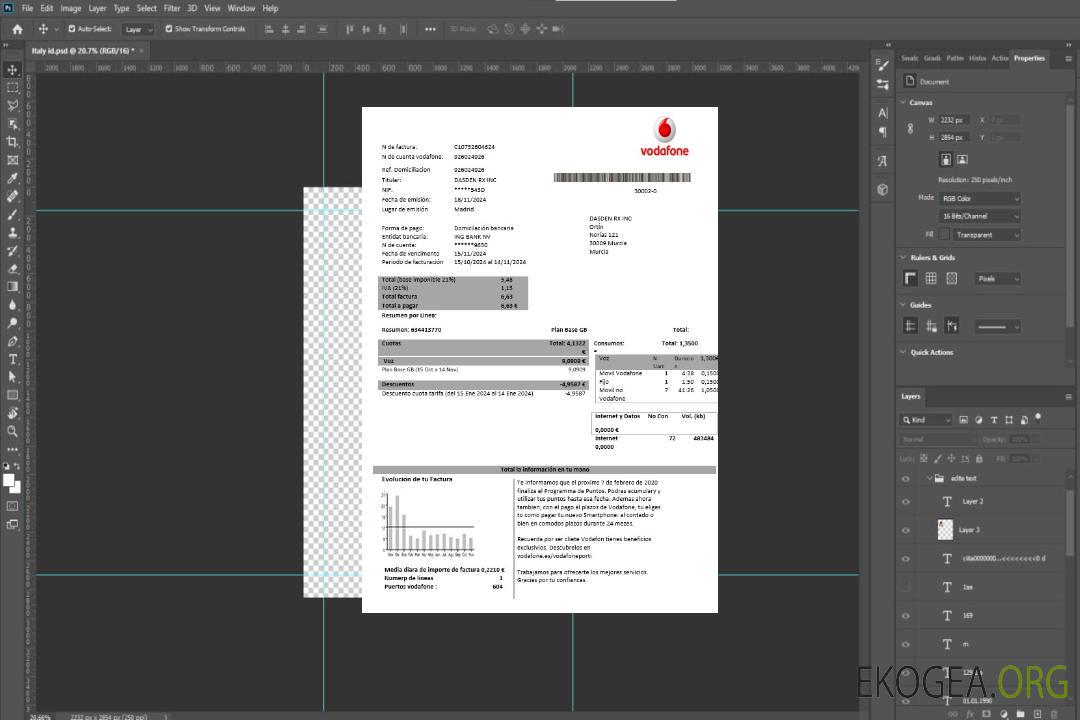Hide the 'm' text layer
Image resolution: width=1080 pixels, height=720 pixels.
[906, 645]
